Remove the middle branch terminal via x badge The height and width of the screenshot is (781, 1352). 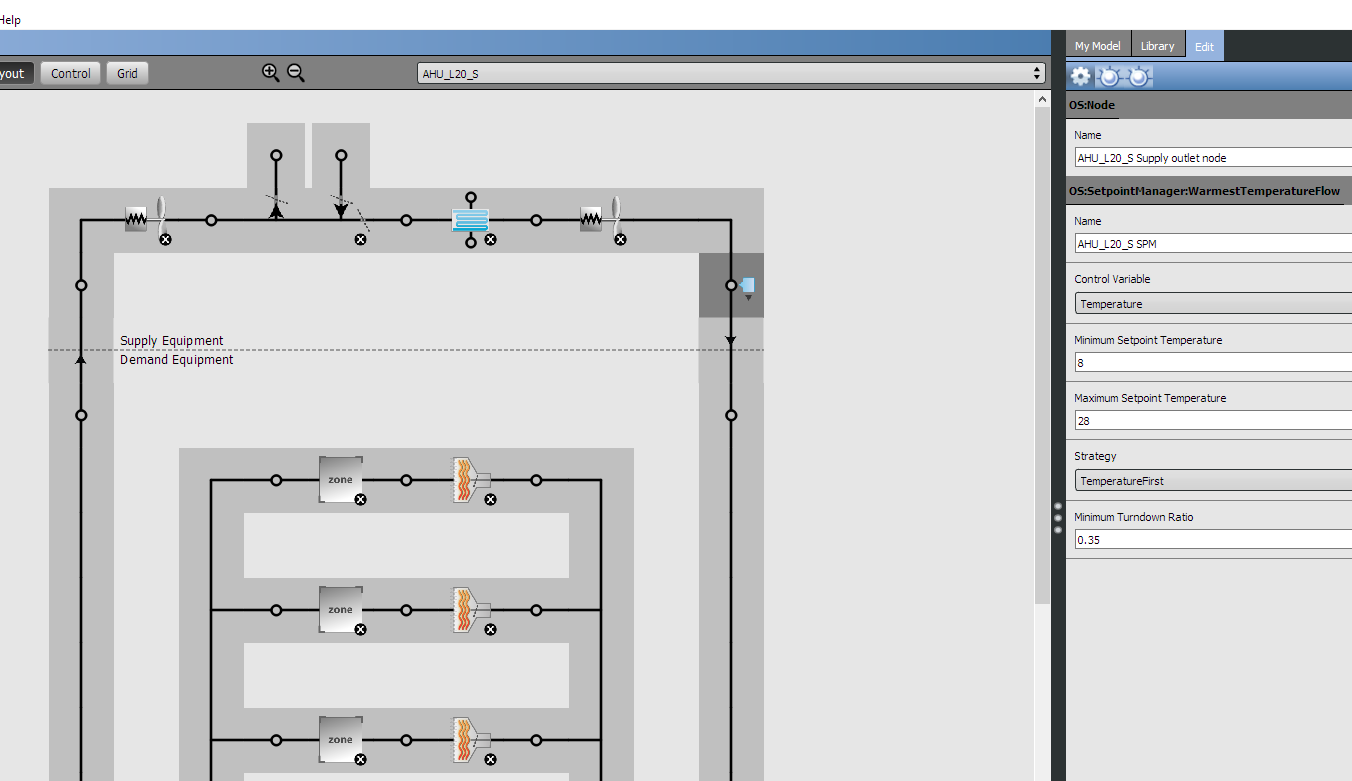490,629
